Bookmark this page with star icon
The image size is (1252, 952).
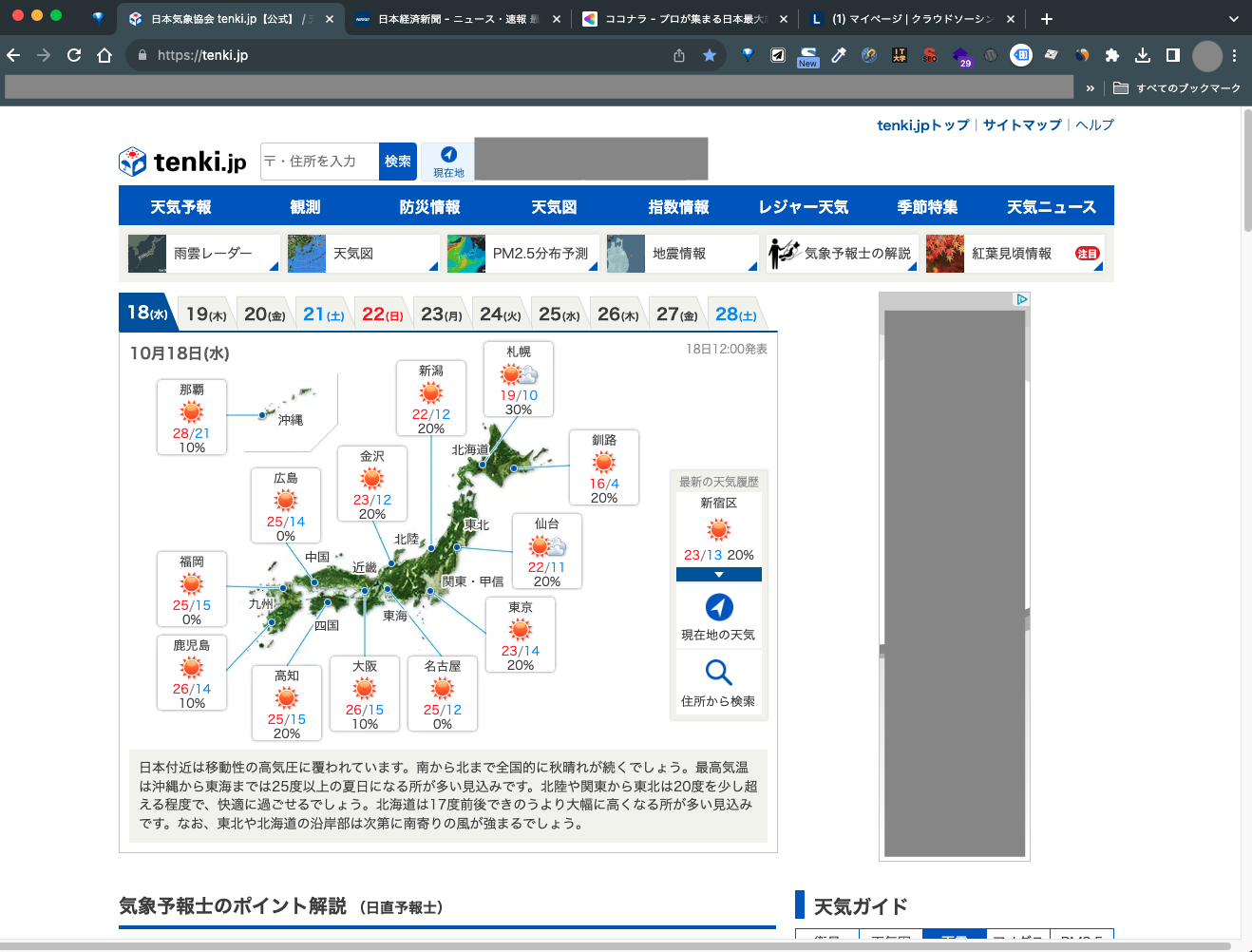pyautogui.click(x=710, y=55)
